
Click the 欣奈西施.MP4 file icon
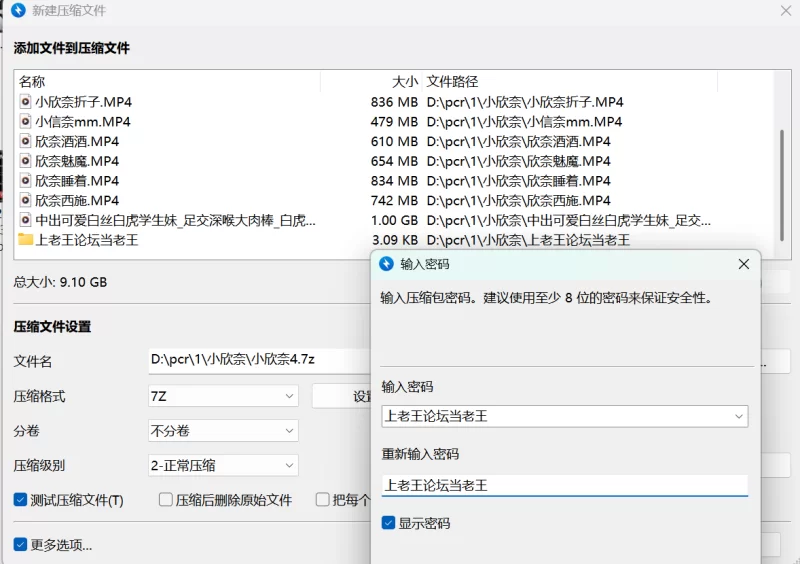(x=25, y=201)
